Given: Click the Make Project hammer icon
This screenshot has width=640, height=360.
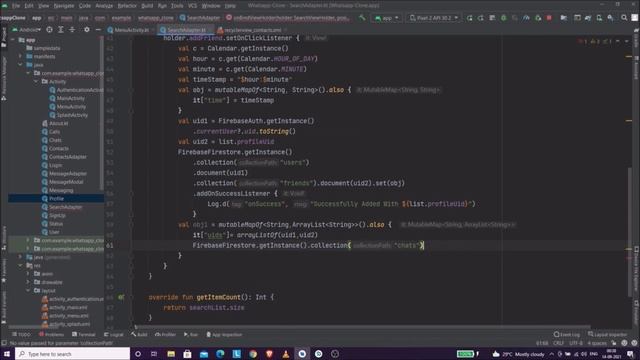Looking at the screenshot, I should [x=362, y=18].
